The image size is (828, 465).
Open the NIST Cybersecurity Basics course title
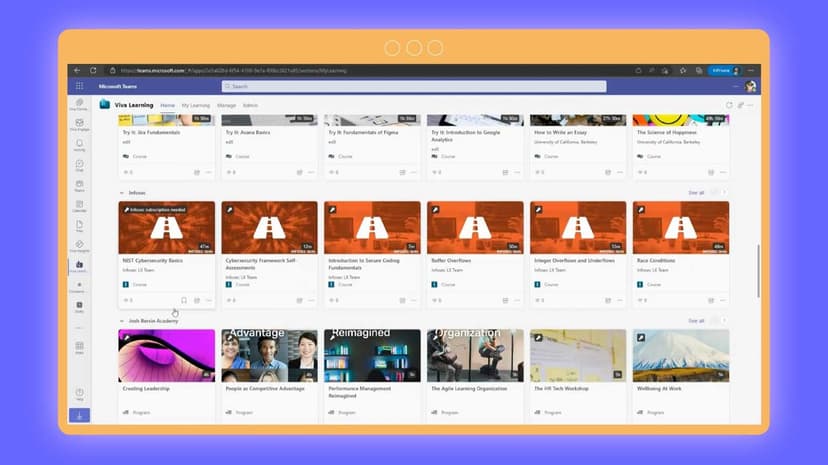click(x=153, y=261)
